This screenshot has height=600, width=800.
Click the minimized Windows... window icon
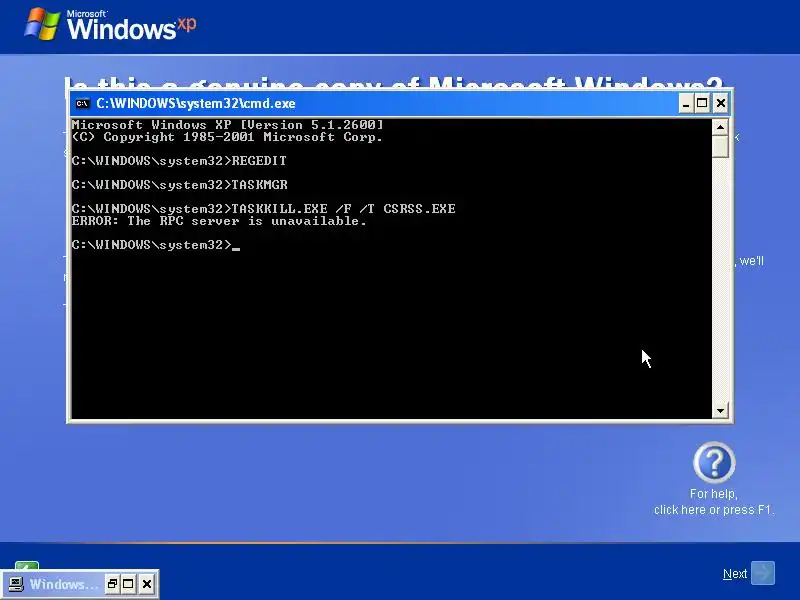pos(16,584)
